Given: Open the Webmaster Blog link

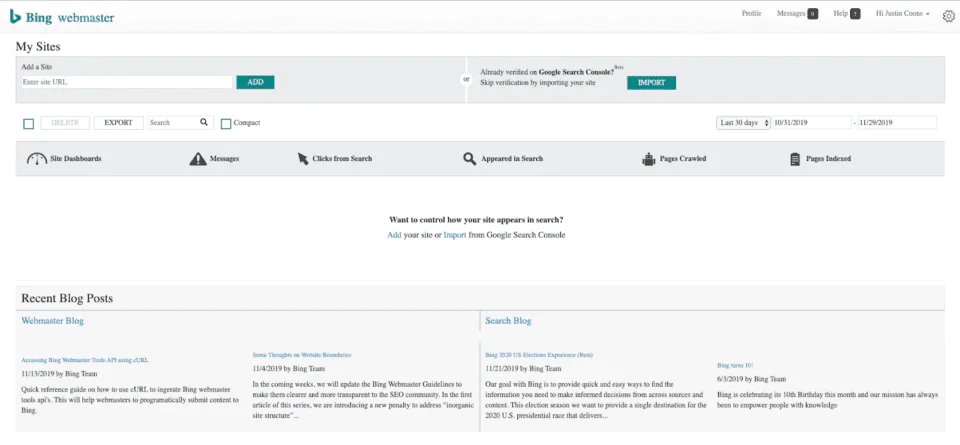Looking at the screenshot, I should 52,321.
